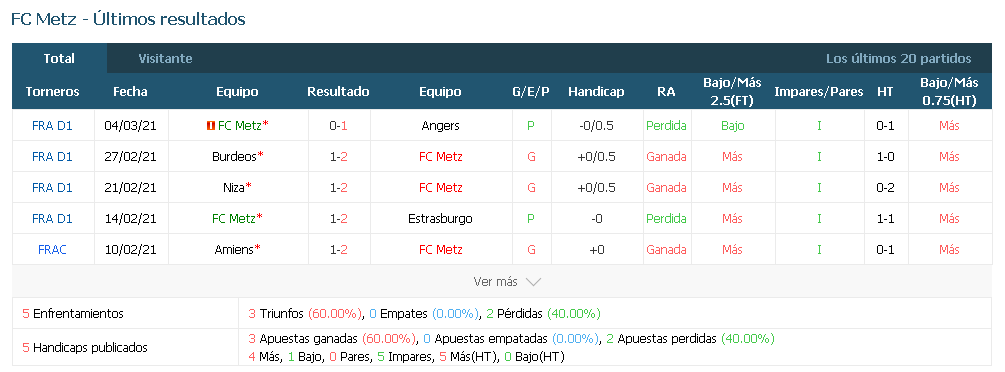Click the Angers team name
This screenshot has width=1005, height=372.
click(x=440, y=126)
